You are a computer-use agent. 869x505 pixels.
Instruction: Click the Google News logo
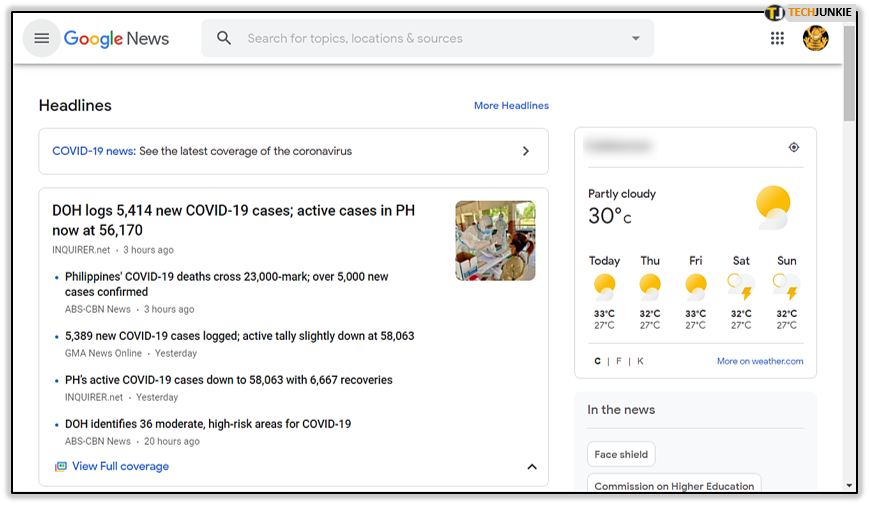[x=116, y=39]
